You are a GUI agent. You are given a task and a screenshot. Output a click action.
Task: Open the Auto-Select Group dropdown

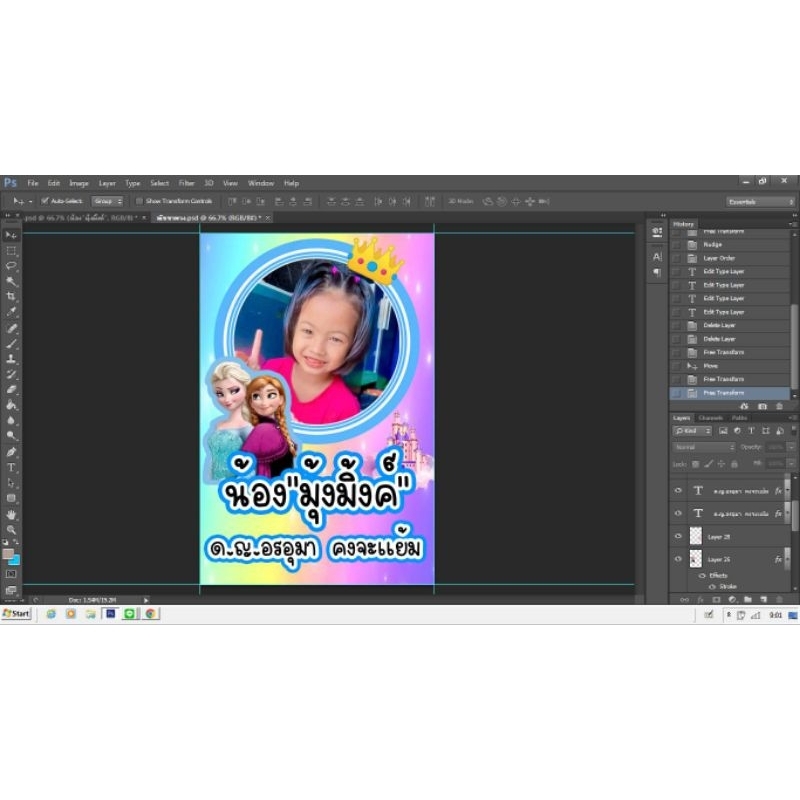(107, 202)
